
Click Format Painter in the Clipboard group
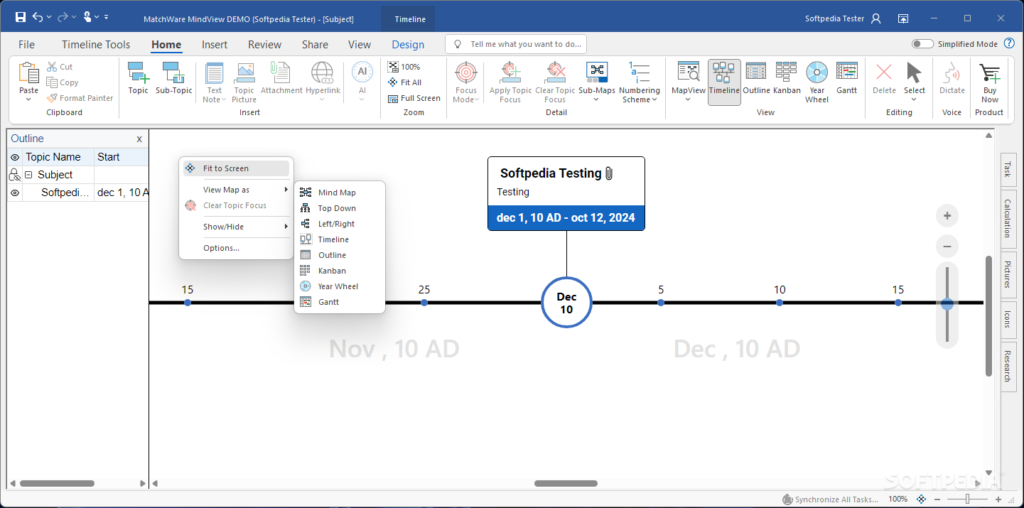[x=80, y=98]
